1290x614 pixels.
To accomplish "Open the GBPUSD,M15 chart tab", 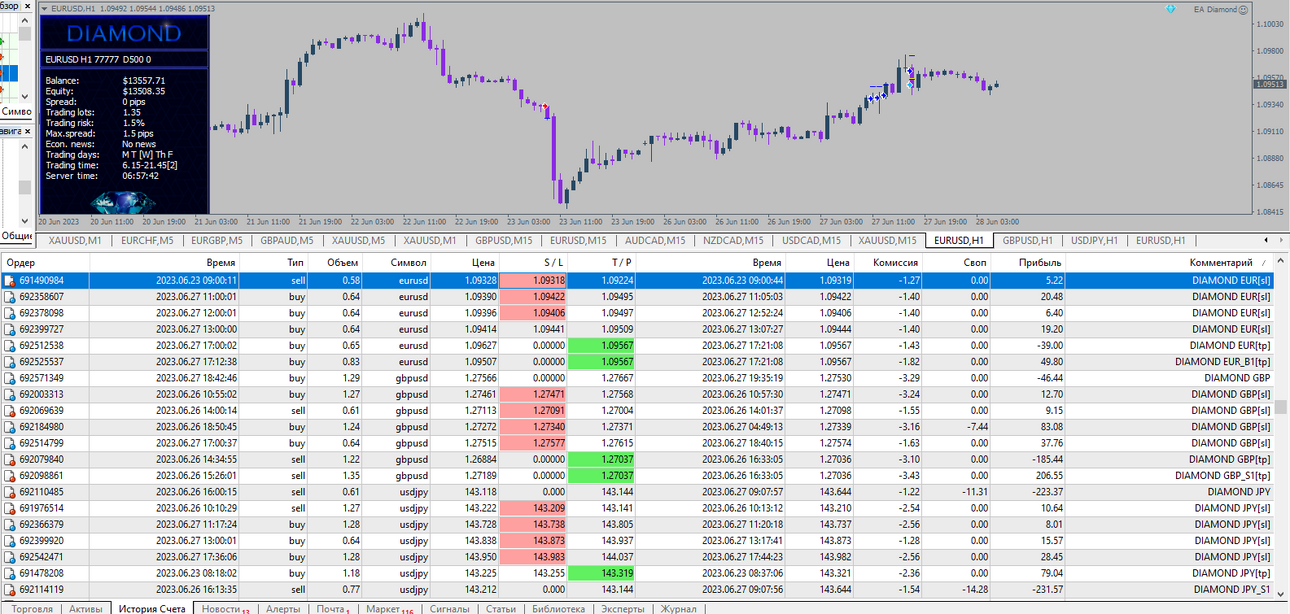I will 503,240.
